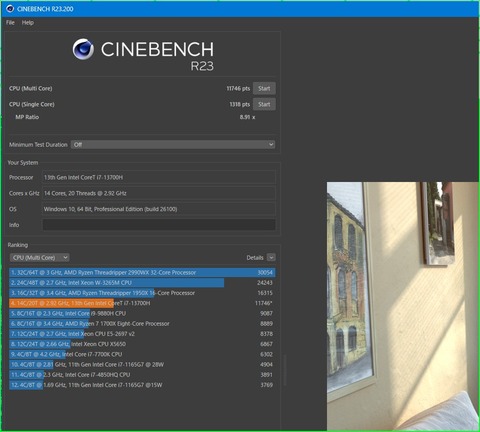Select ranking row 5 Core i9-9880H
This screenshot has height=432, width=480.
pos(142,313)
